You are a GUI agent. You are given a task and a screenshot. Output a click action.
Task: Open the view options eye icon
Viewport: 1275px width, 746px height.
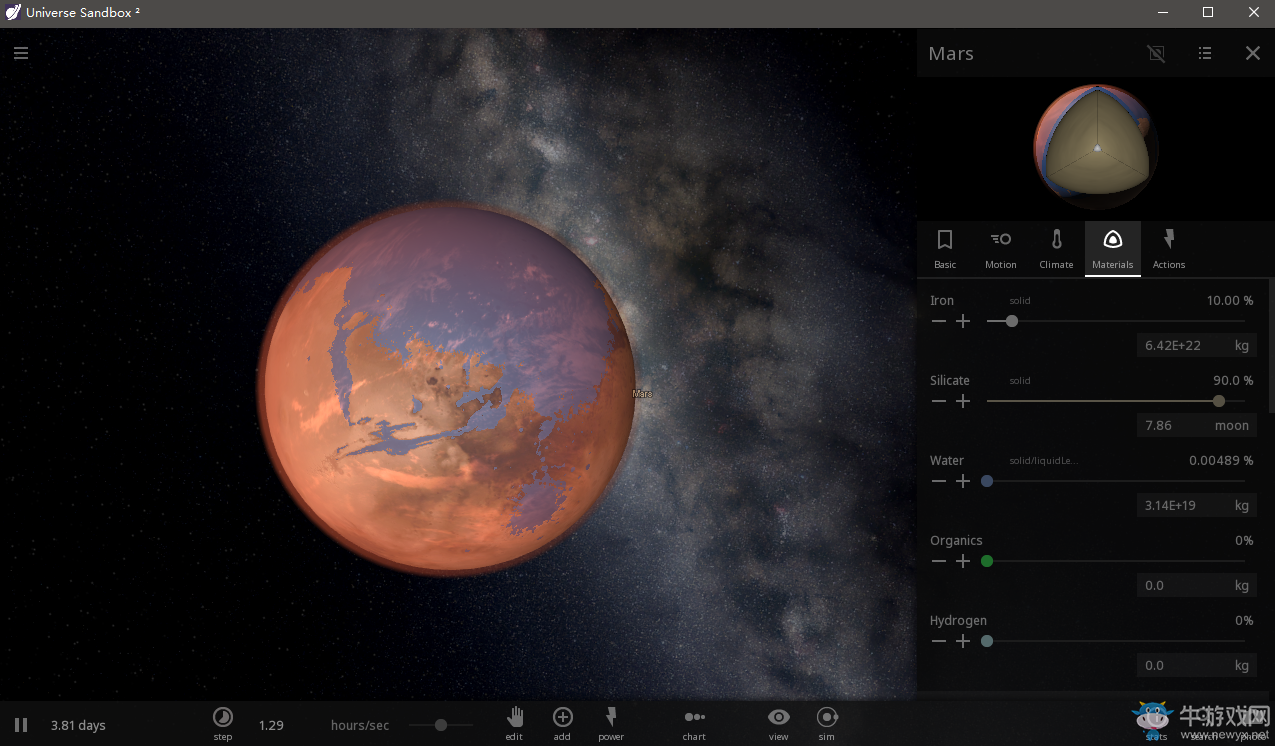(x=779, y=717)
